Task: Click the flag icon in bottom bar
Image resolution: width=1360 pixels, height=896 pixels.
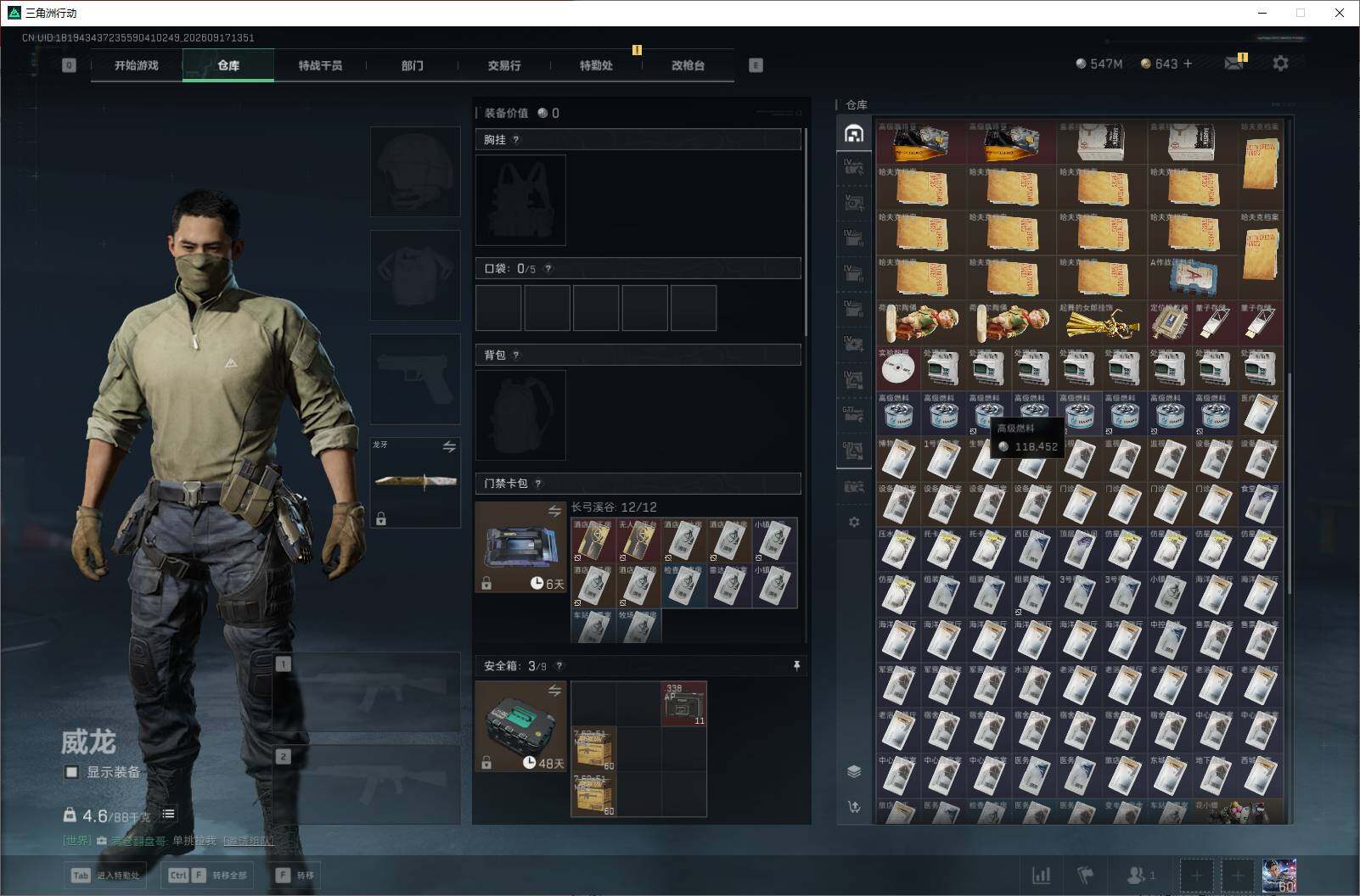Action: (x=1086, y=875)
